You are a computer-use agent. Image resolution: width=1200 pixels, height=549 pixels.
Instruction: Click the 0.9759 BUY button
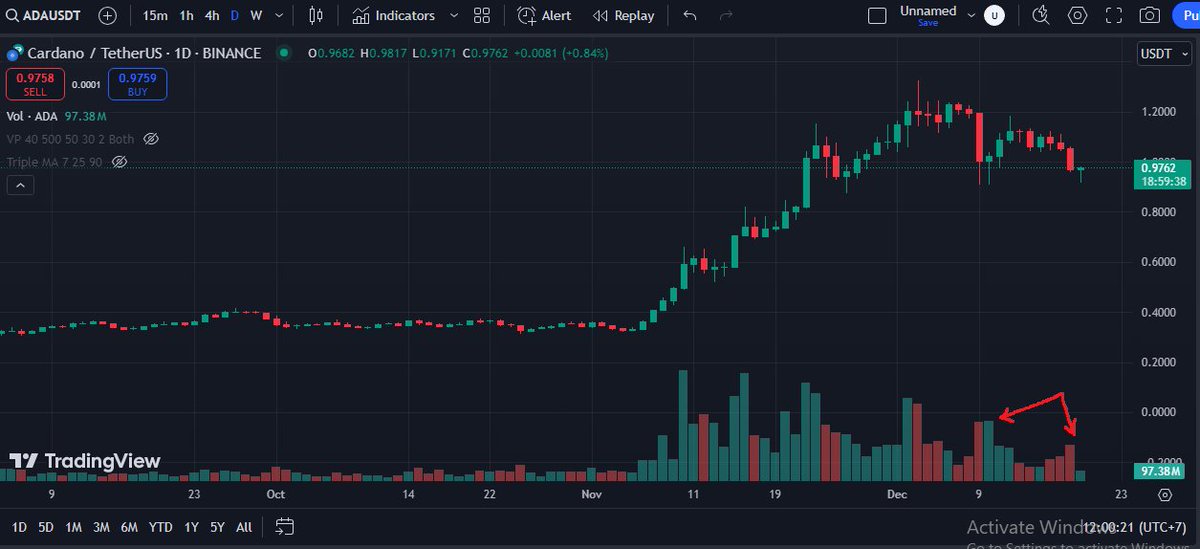[137, 84]
